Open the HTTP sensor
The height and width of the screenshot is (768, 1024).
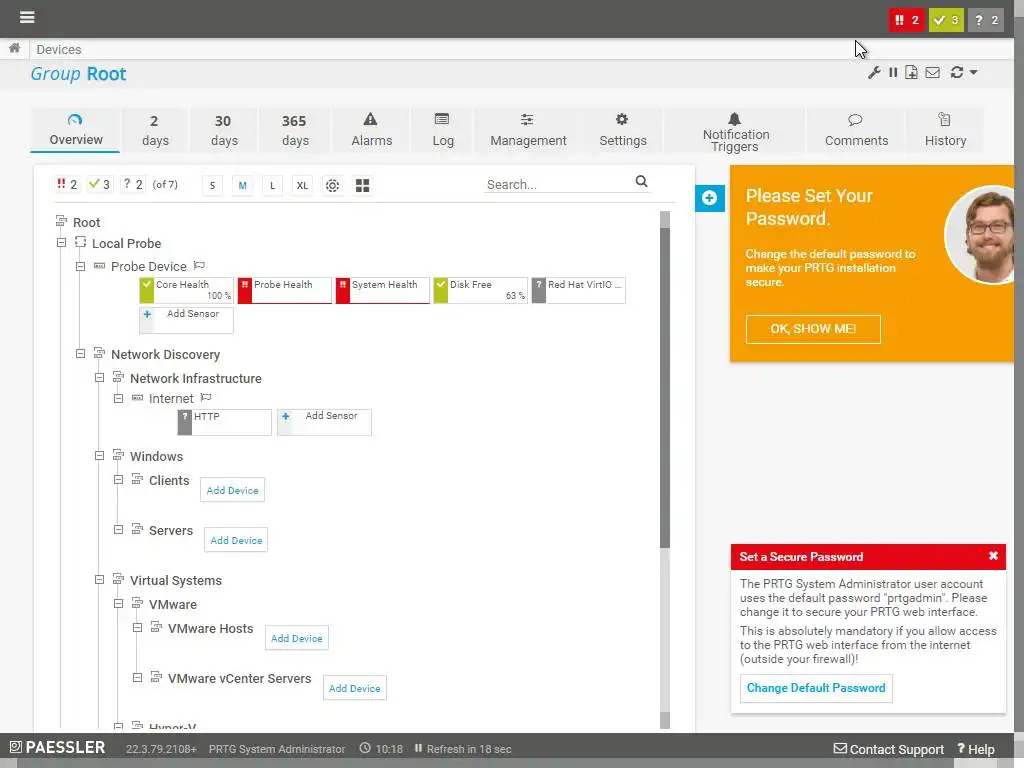225,423
